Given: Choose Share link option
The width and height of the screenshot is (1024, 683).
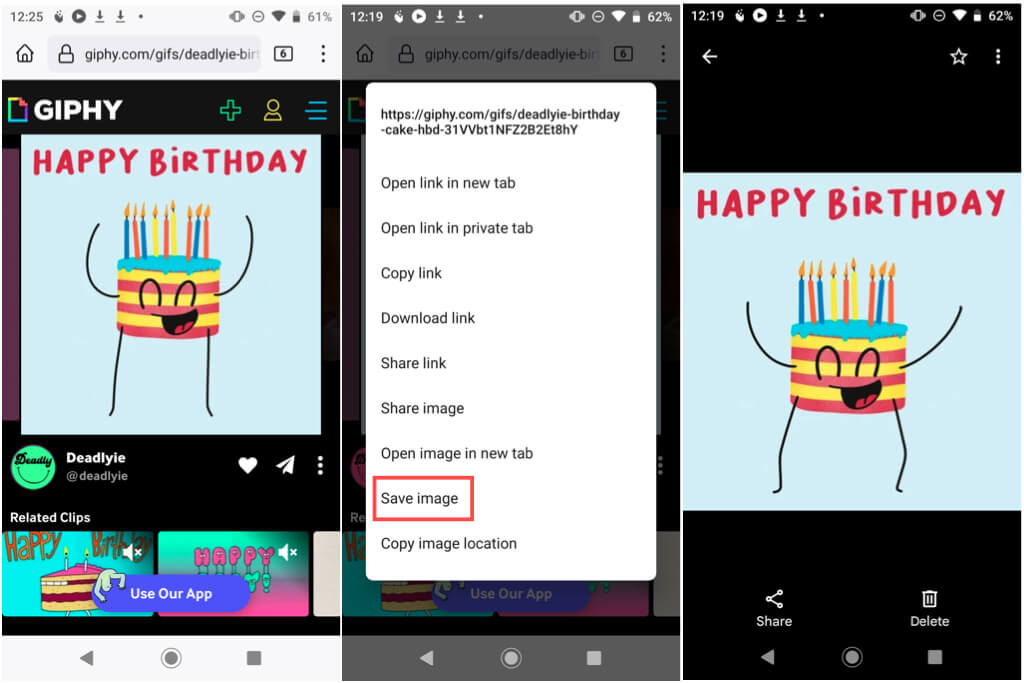Looking at the screenshot, I should click(413, 363).
